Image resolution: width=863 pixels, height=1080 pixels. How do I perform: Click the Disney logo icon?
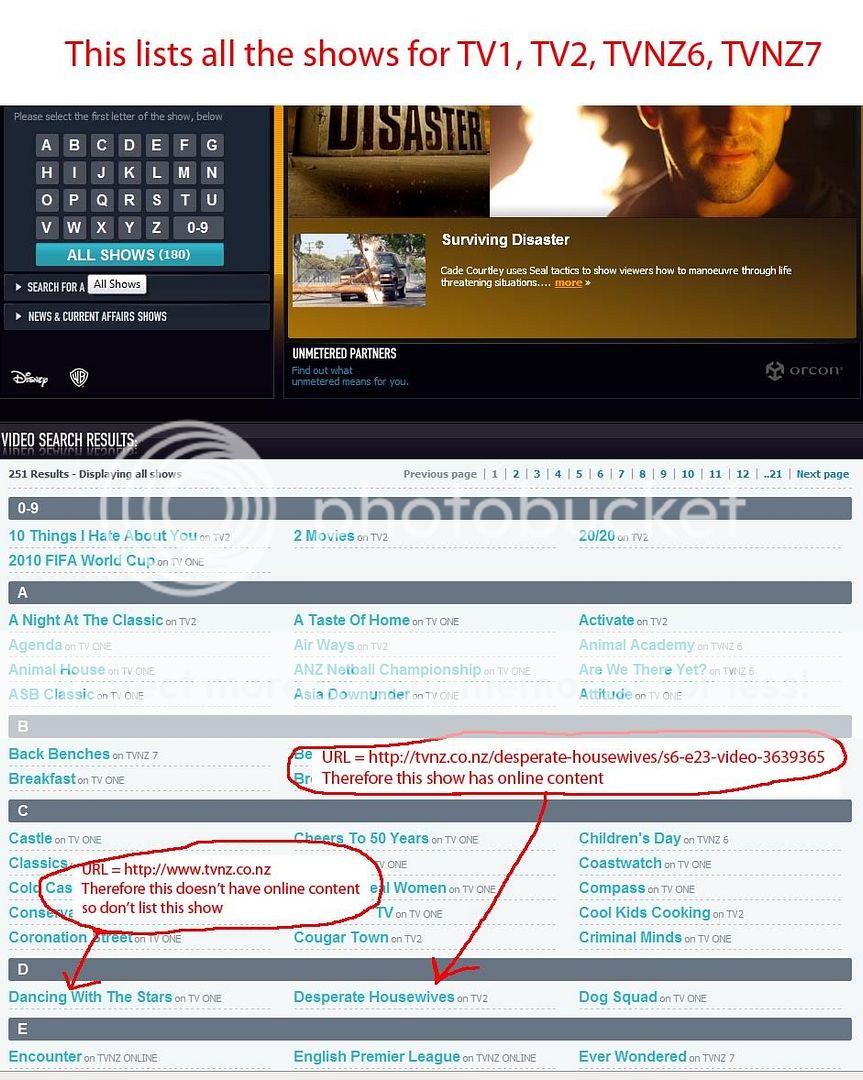point(29,378)
